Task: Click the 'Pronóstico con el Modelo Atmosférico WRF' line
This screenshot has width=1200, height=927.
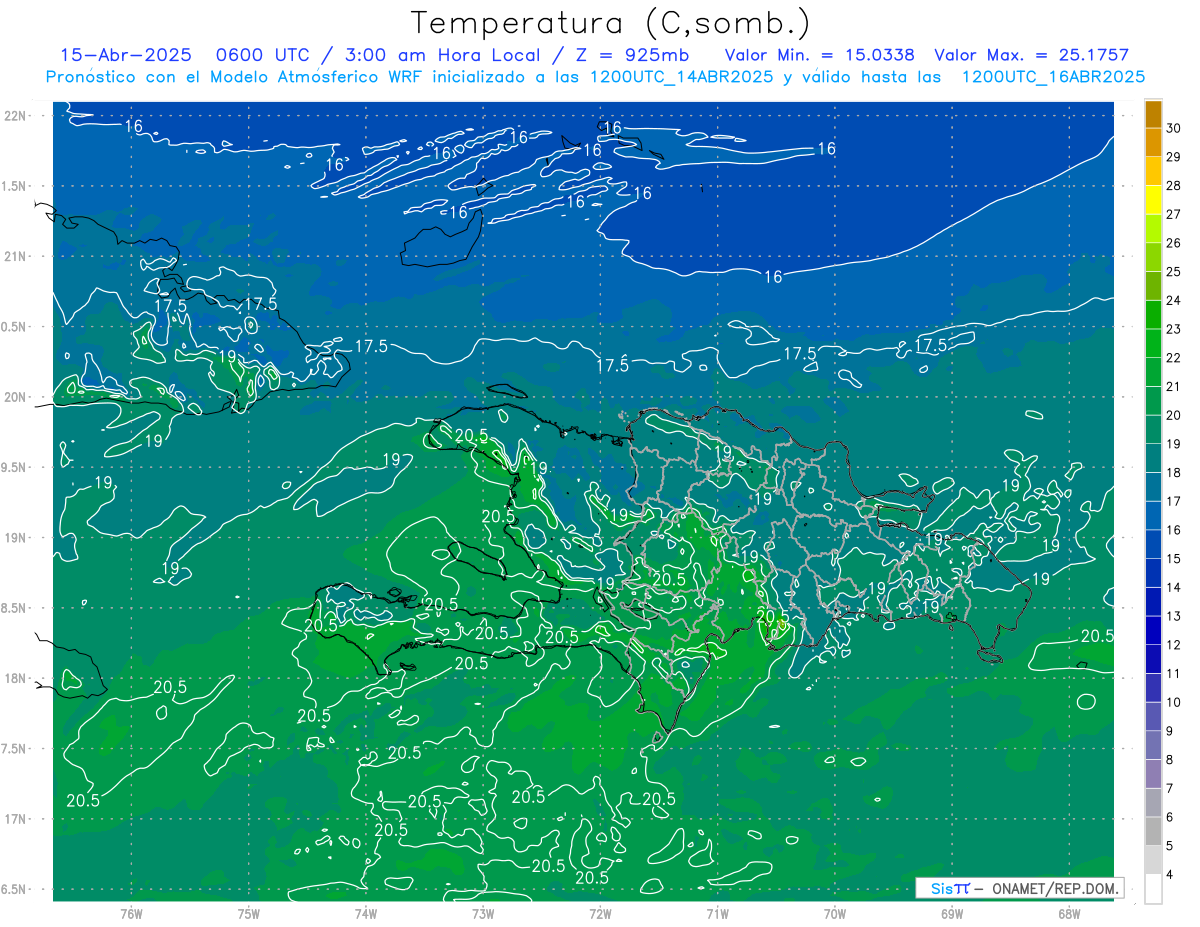Action: pyautogui.click(x=596, y=77)
